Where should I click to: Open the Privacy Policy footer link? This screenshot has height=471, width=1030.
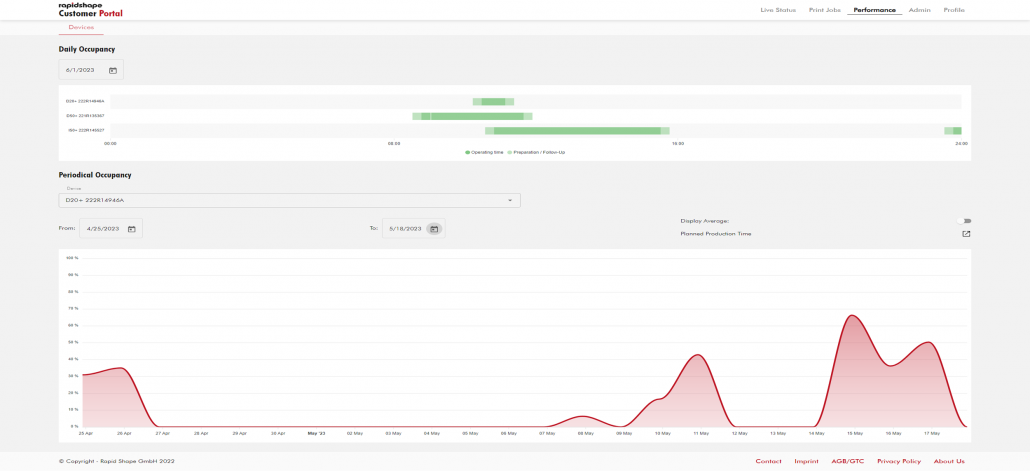899,461
